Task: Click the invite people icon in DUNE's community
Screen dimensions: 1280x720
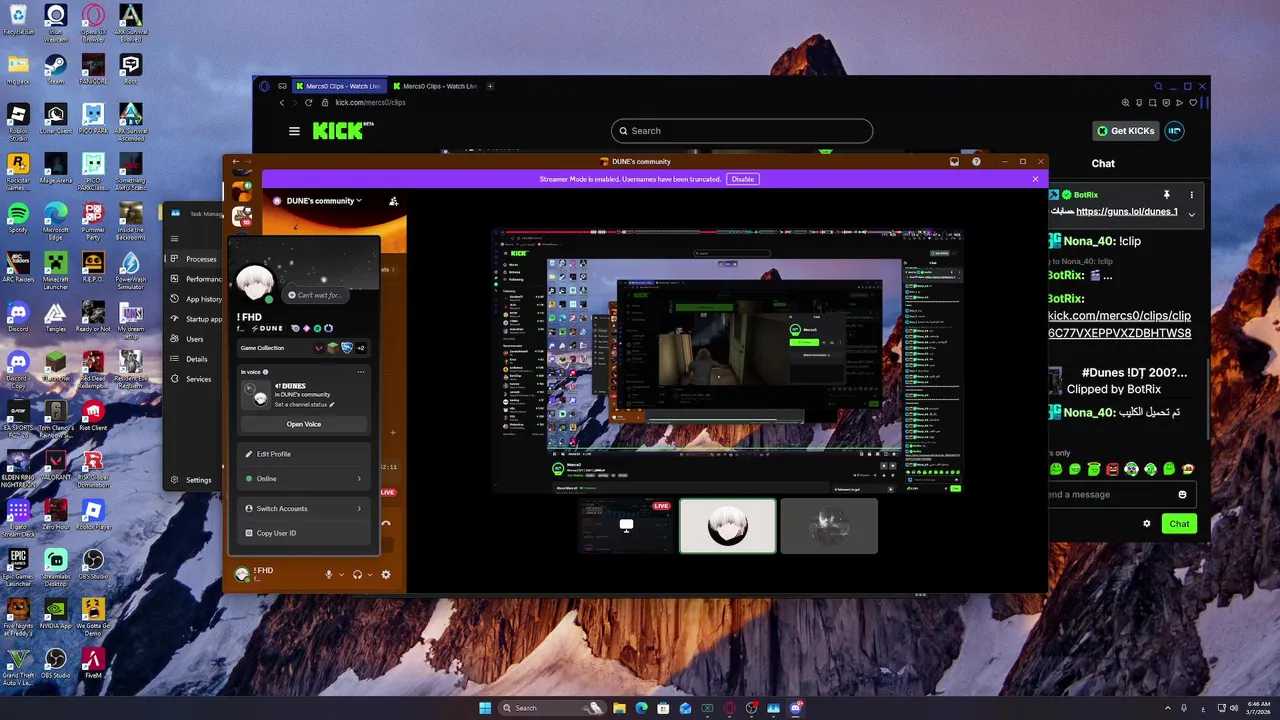Action: click(x=394, y=201)
